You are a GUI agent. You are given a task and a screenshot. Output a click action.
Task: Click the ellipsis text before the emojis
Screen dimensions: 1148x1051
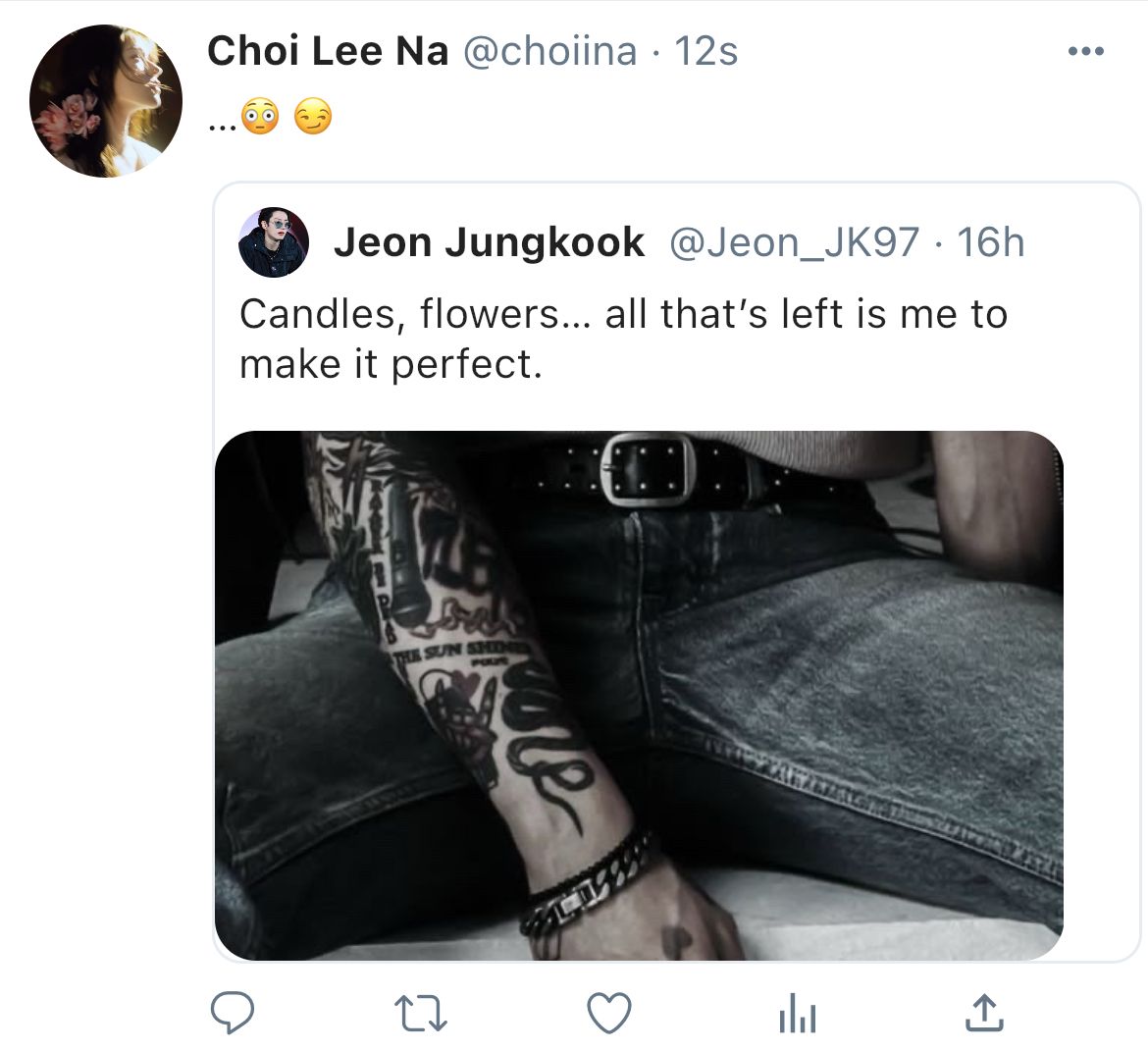click(x=222, y=124)
